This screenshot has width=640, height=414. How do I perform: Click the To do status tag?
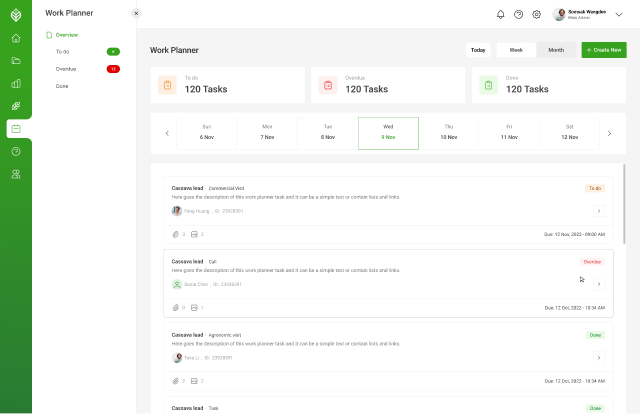(x=595, y=188)
